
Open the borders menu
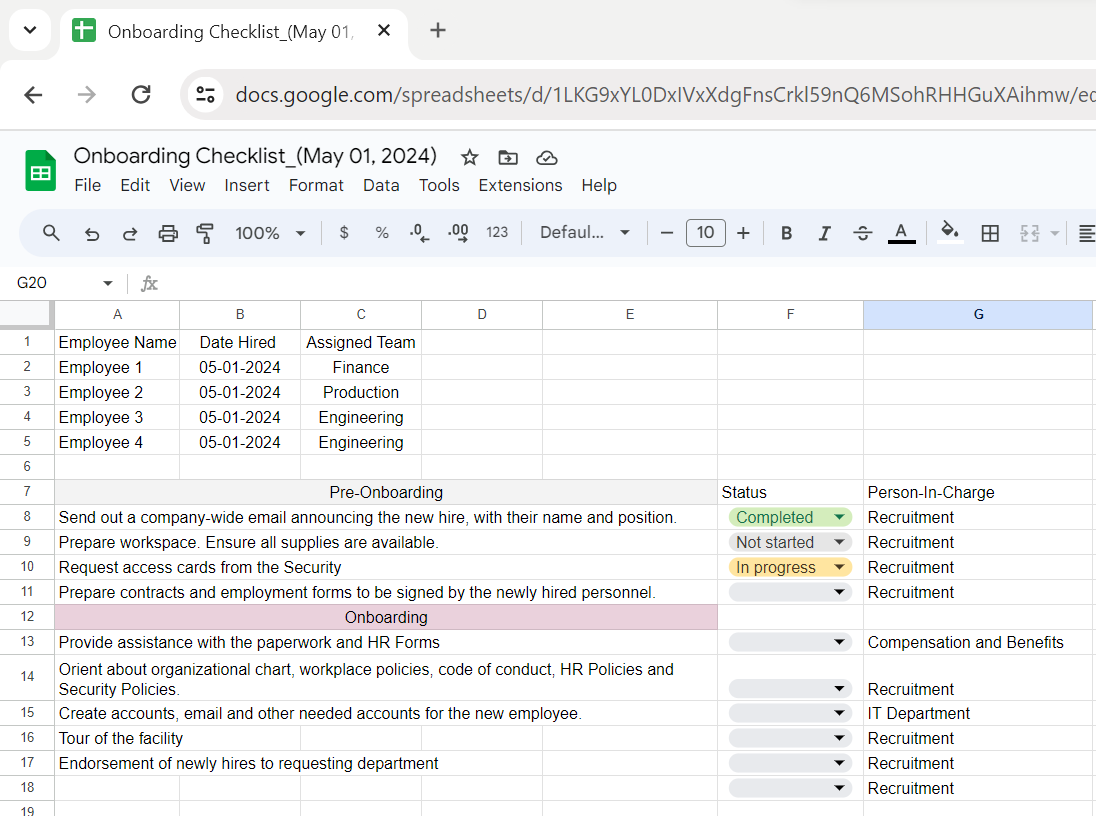pos(990,233)
